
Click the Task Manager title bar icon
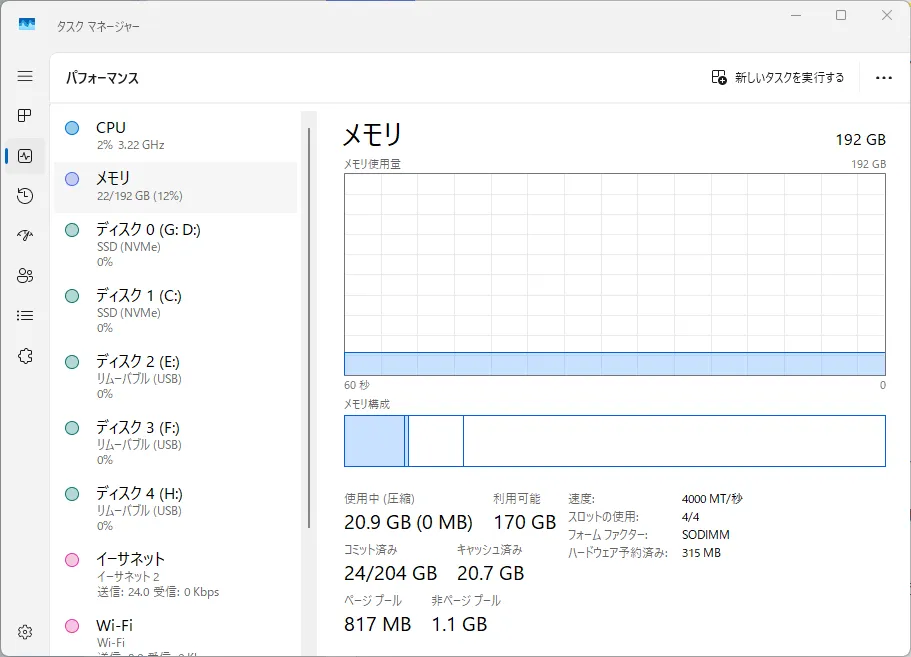pyautogui.click(x=25, y=25)
